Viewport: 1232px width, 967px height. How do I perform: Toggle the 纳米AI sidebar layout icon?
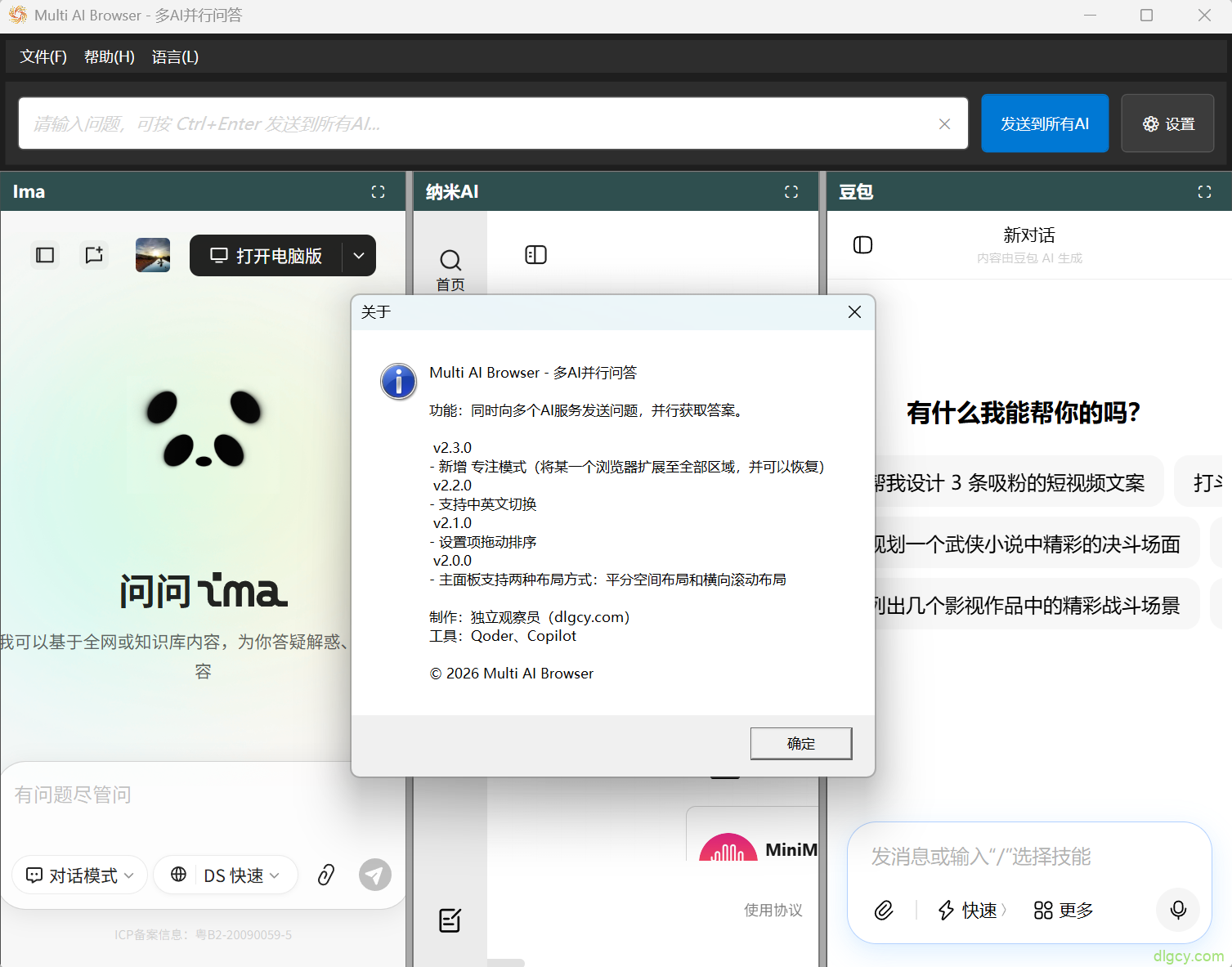(535, 255)
